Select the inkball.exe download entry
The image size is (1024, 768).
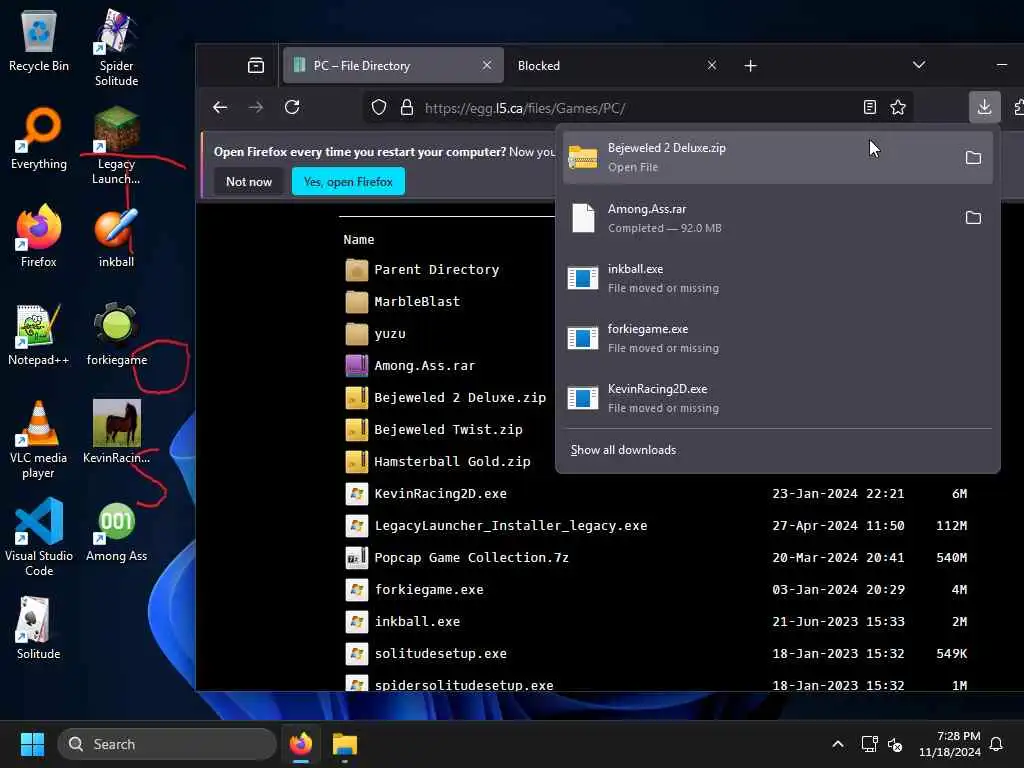tap(778, 278)
